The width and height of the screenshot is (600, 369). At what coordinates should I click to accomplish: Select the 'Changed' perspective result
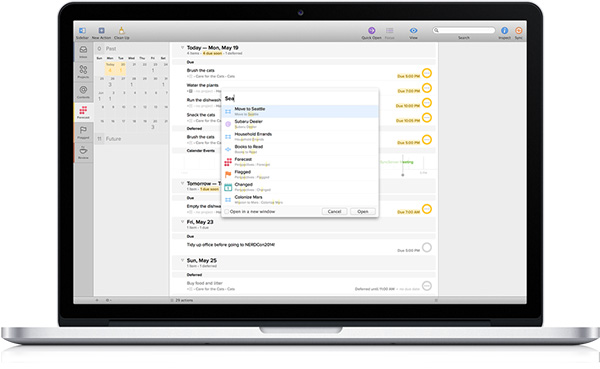pyautogui.click(x=300, y=187)
